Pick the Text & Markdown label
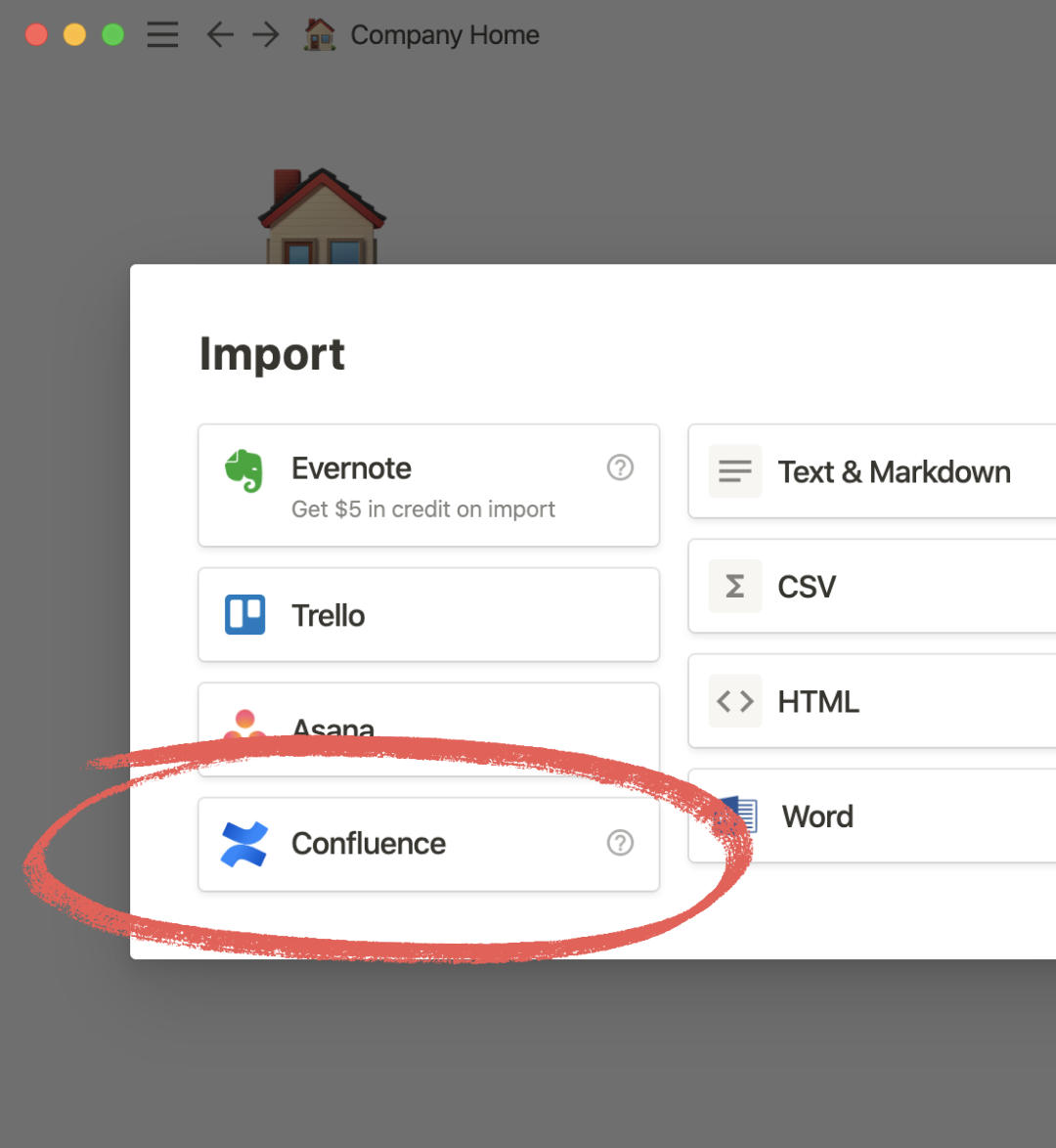1056x1148 pixels. (894, 472)
